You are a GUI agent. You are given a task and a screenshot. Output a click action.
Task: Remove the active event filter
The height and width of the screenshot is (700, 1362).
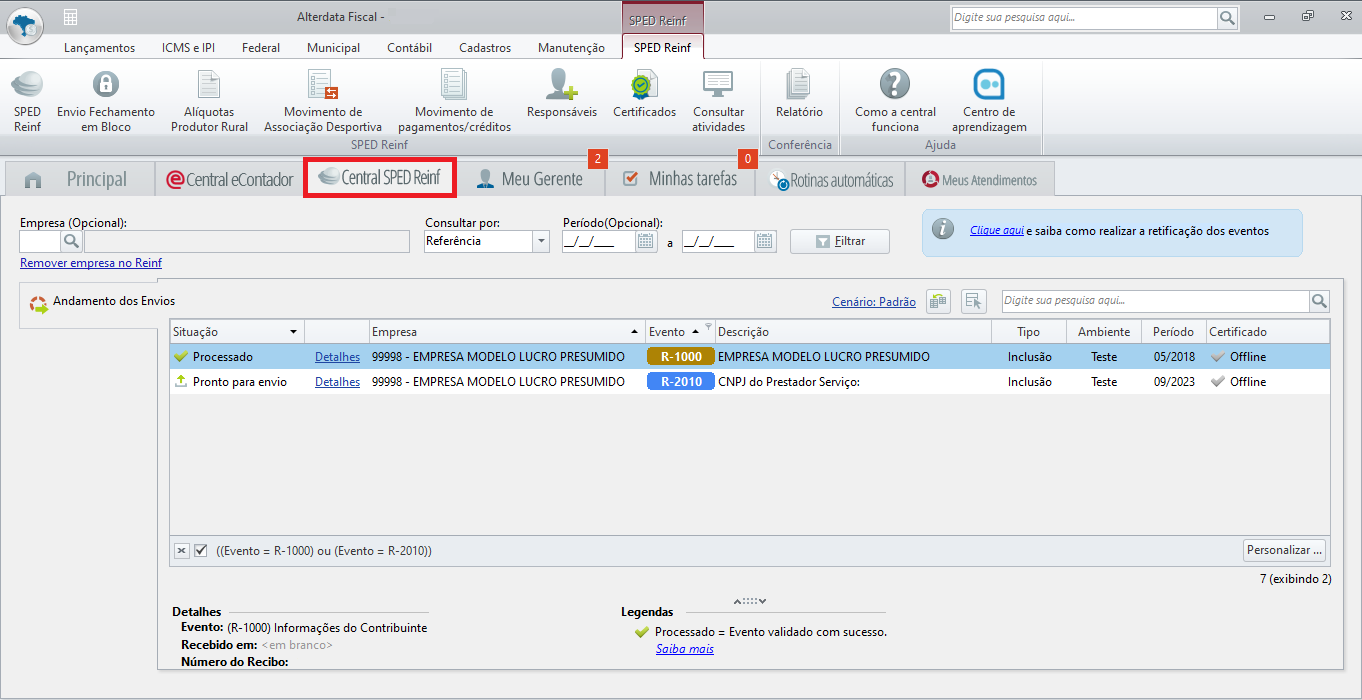(182, 550)
